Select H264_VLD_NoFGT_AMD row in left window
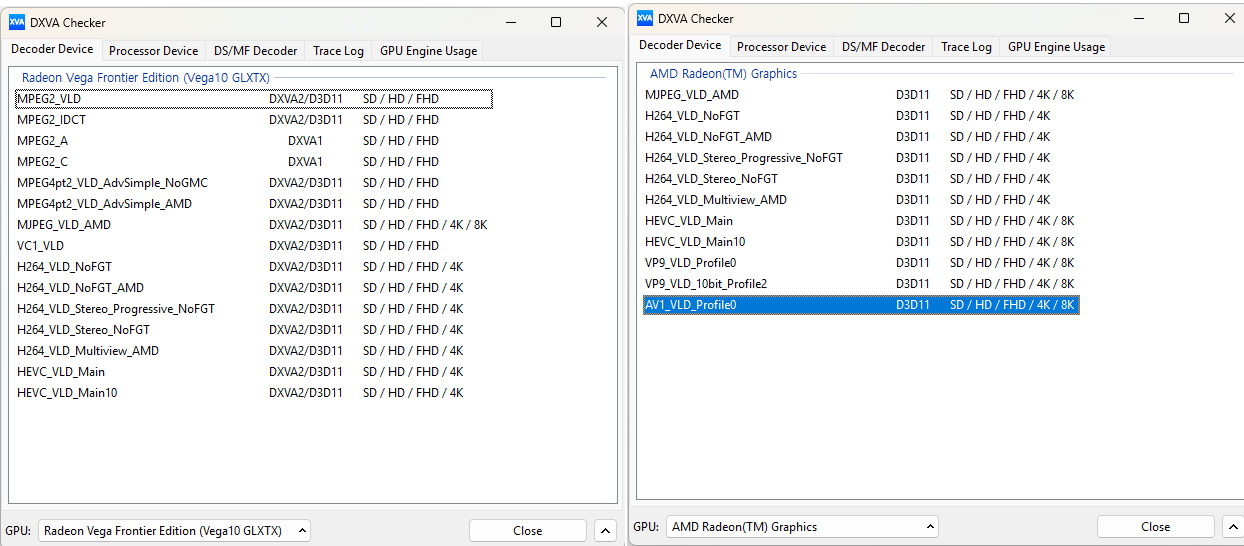The height and width of the screenshot is (546, 1244). point(254,288)
